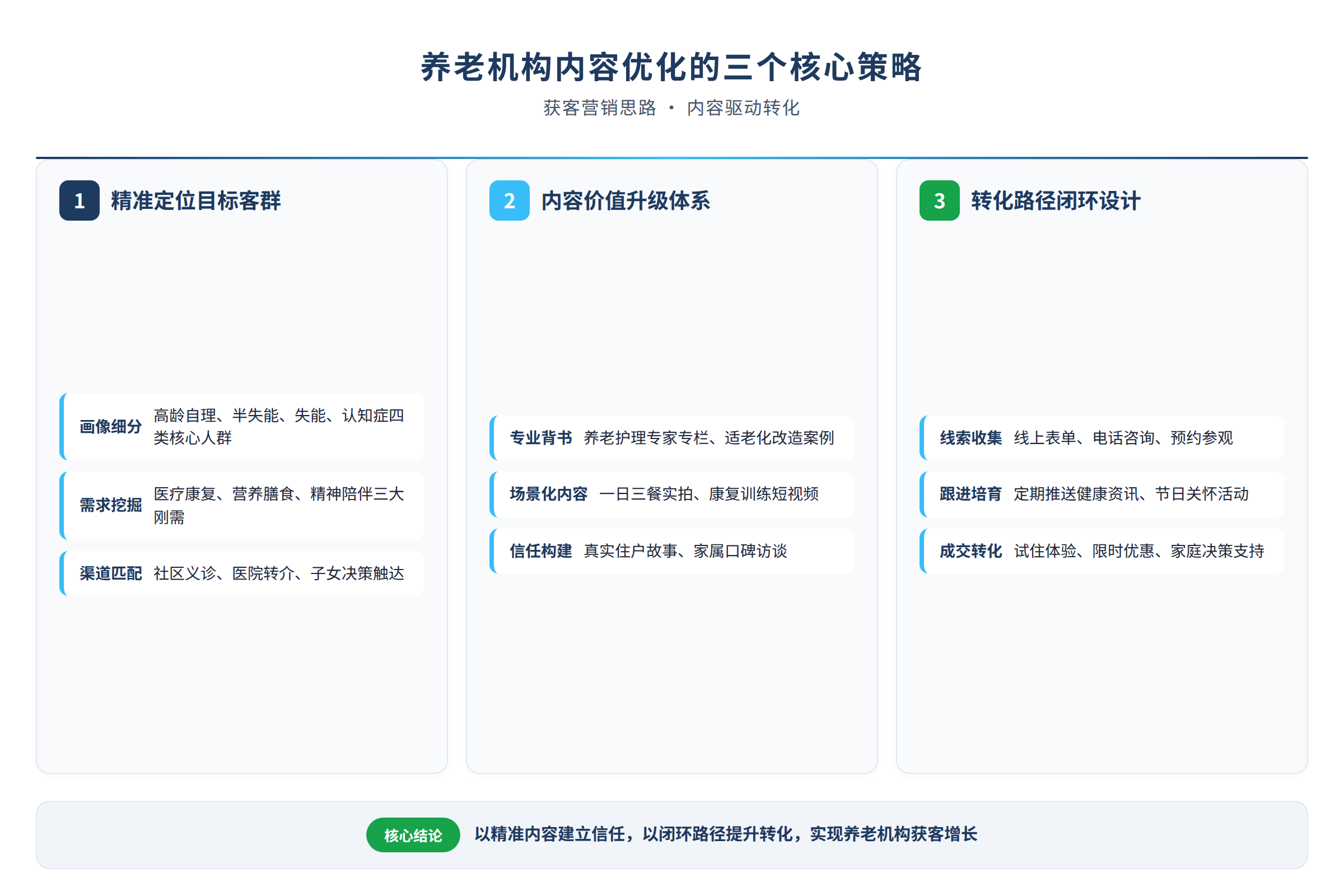The width and height of the screenshot is (1344, 896).
Task: Click the text 真实住户故事、家属口碑访谈
Action: pos(685,551)
